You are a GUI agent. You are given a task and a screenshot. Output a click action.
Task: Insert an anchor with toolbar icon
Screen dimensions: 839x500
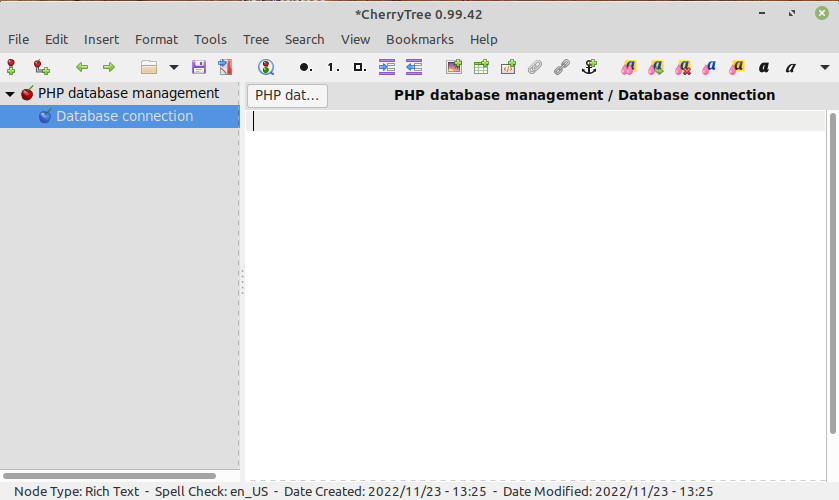(x=589, y=67)
